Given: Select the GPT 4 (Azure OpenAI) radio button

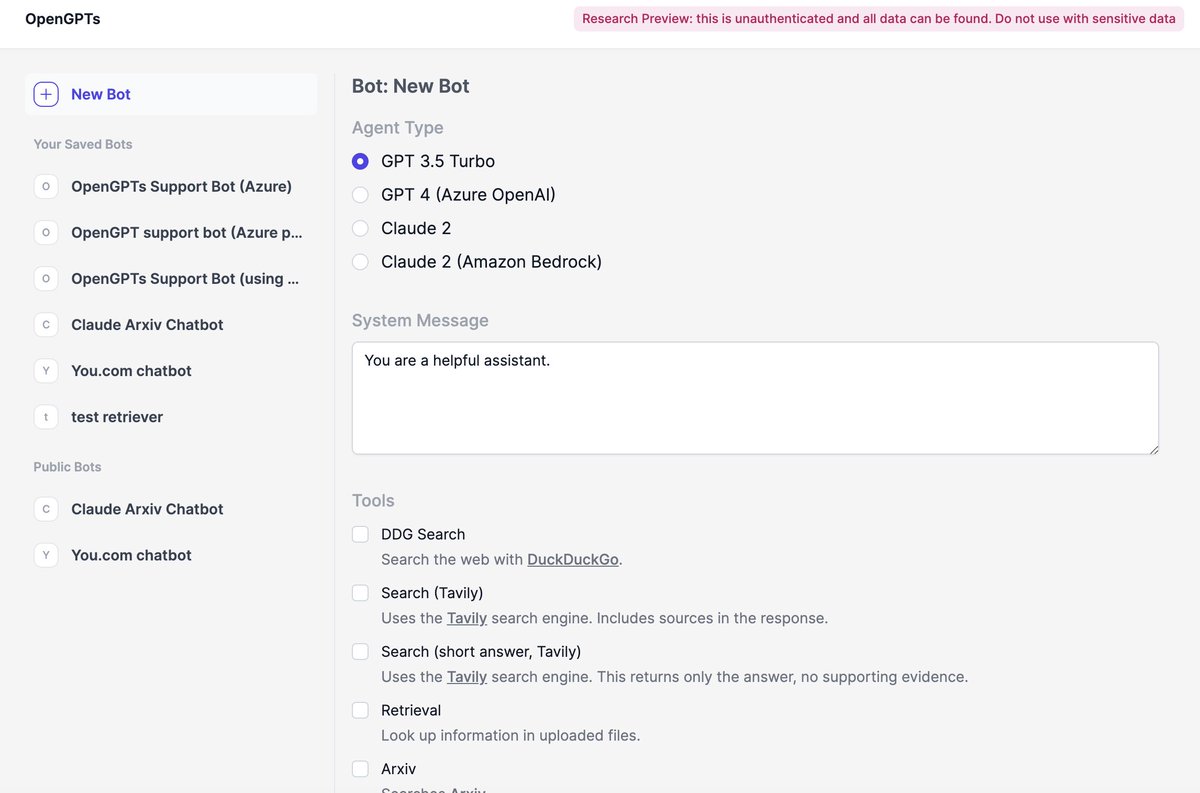Looking at the screenshot, I should (x=360, y=195).
